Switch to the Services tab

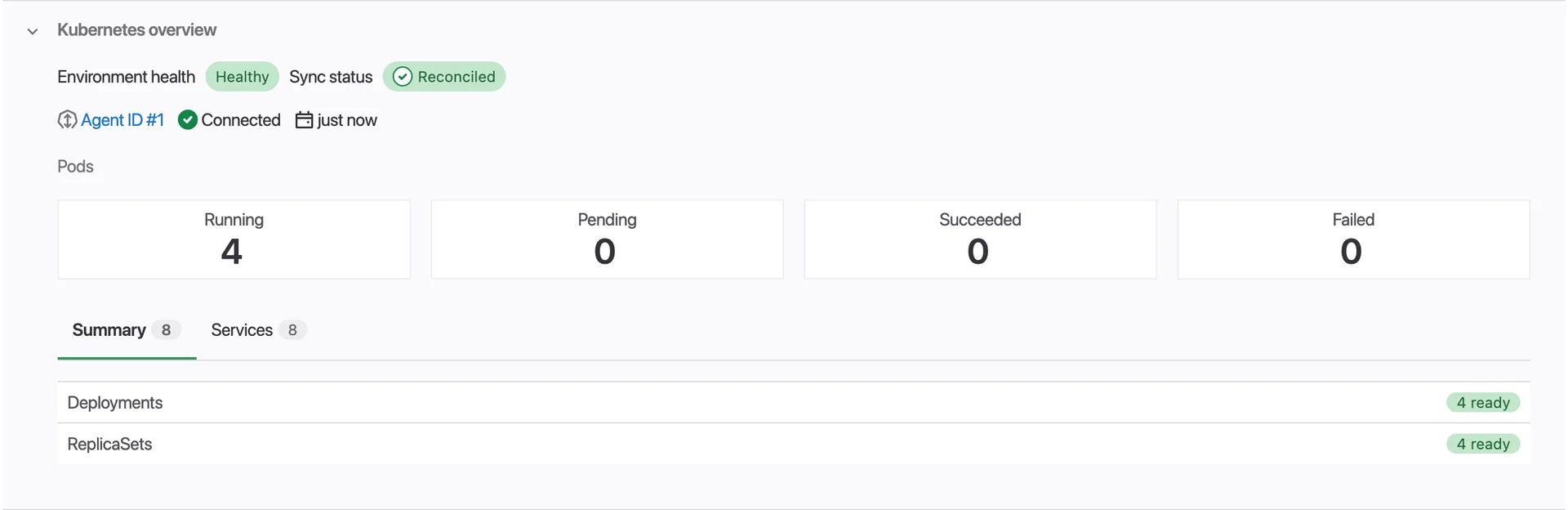point(242,330)
